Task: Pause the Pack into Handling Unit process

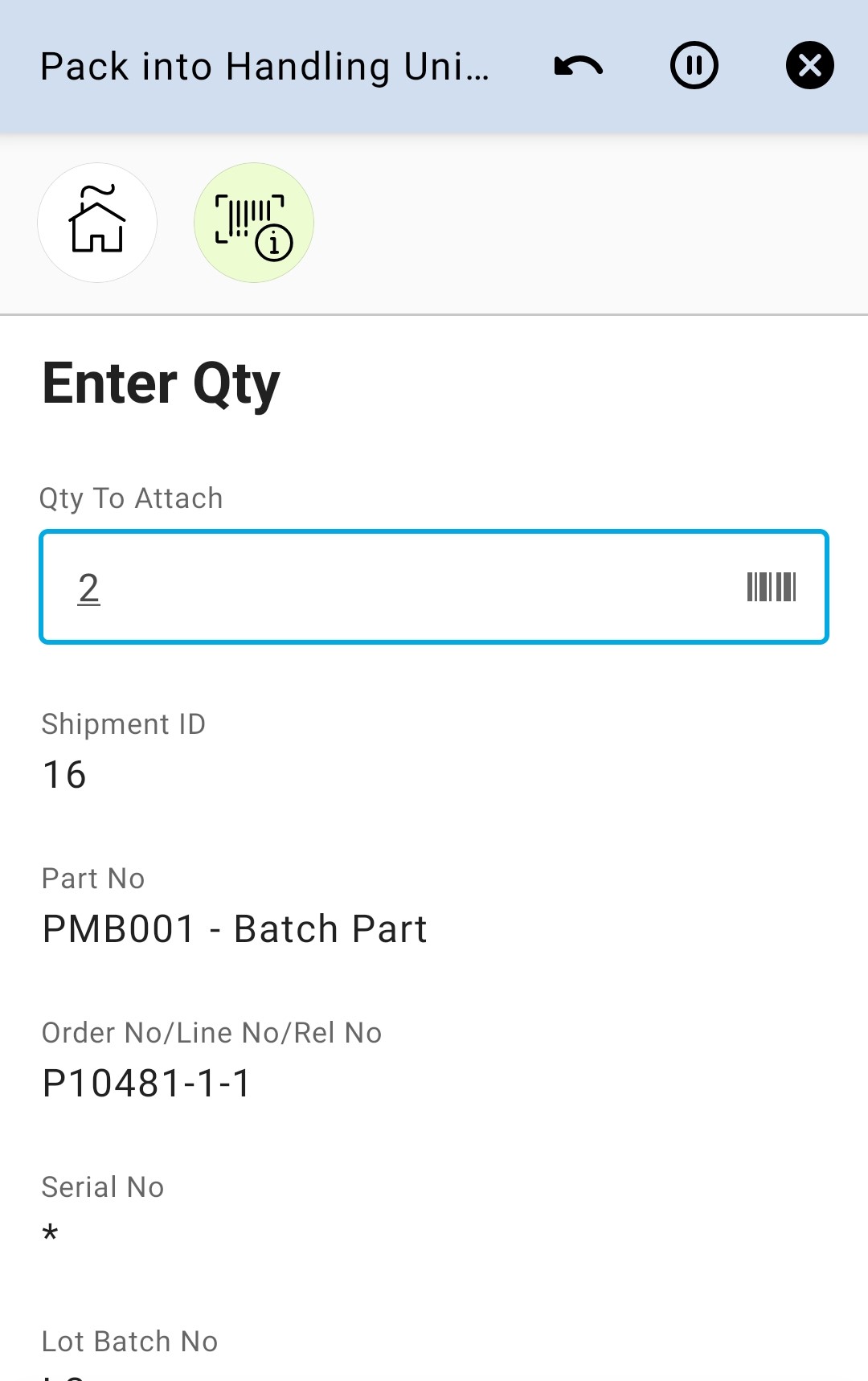Action: pyautogui.click(x=694, y=66)
